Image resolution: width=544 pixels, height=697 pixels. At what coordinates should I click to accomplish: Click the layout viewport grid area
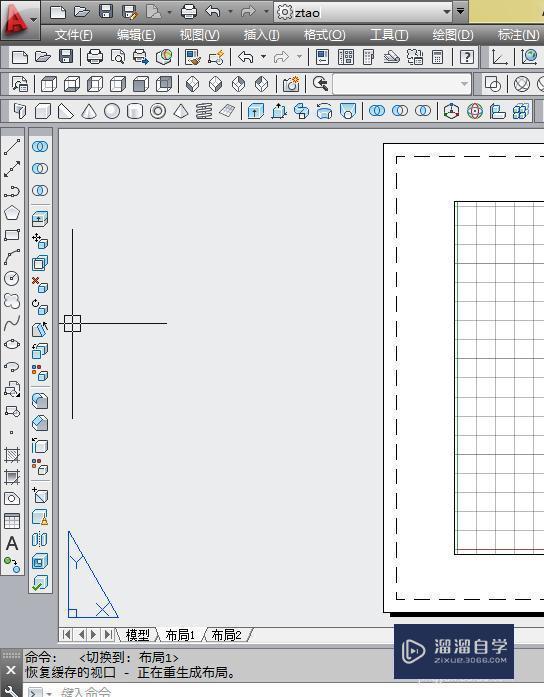point(500,378)
